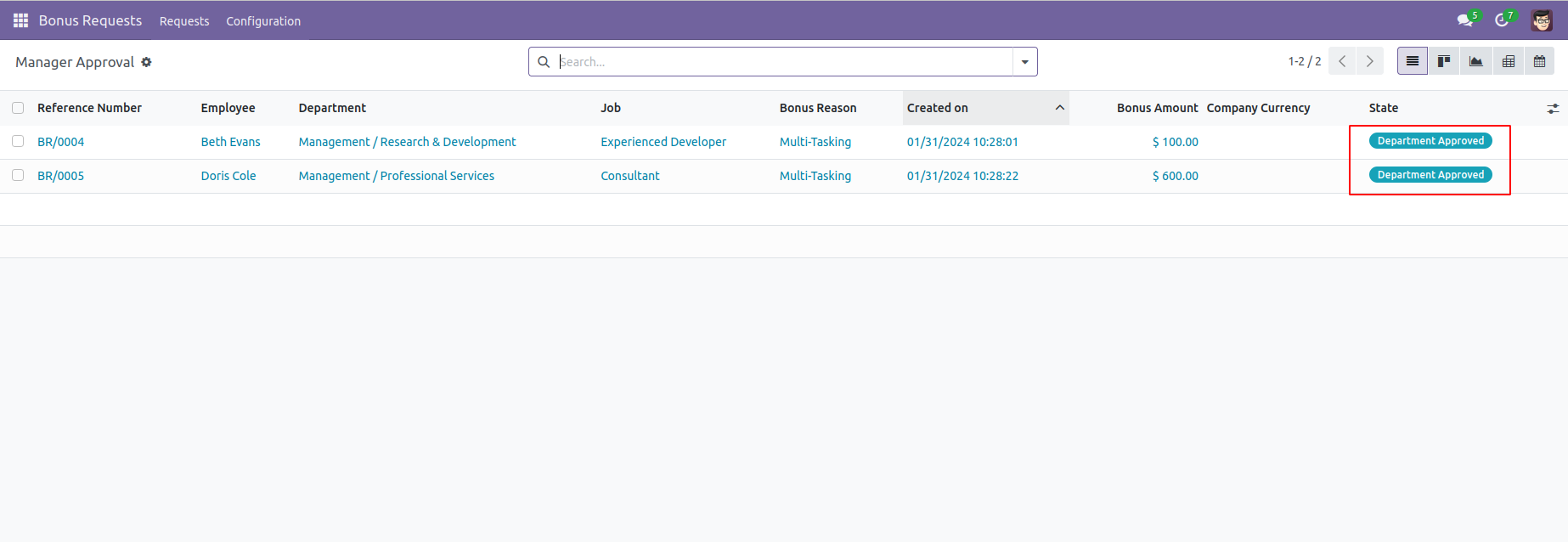The height and width of the screenshot is (542, 1568).
Task: Open the activities clock icon
Action: pyautogui.click(x=1502, y=20)
